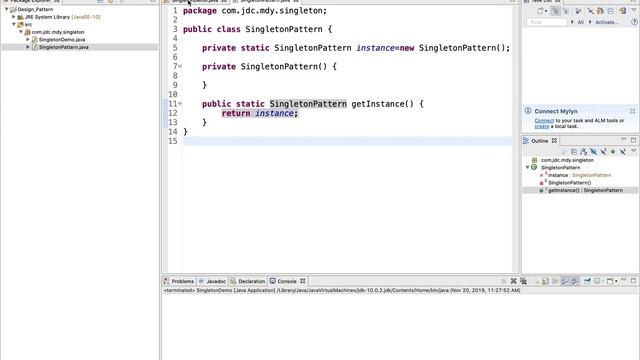
Task: Collapse SingletonPattern class in Outline
Action: [527, 167]
